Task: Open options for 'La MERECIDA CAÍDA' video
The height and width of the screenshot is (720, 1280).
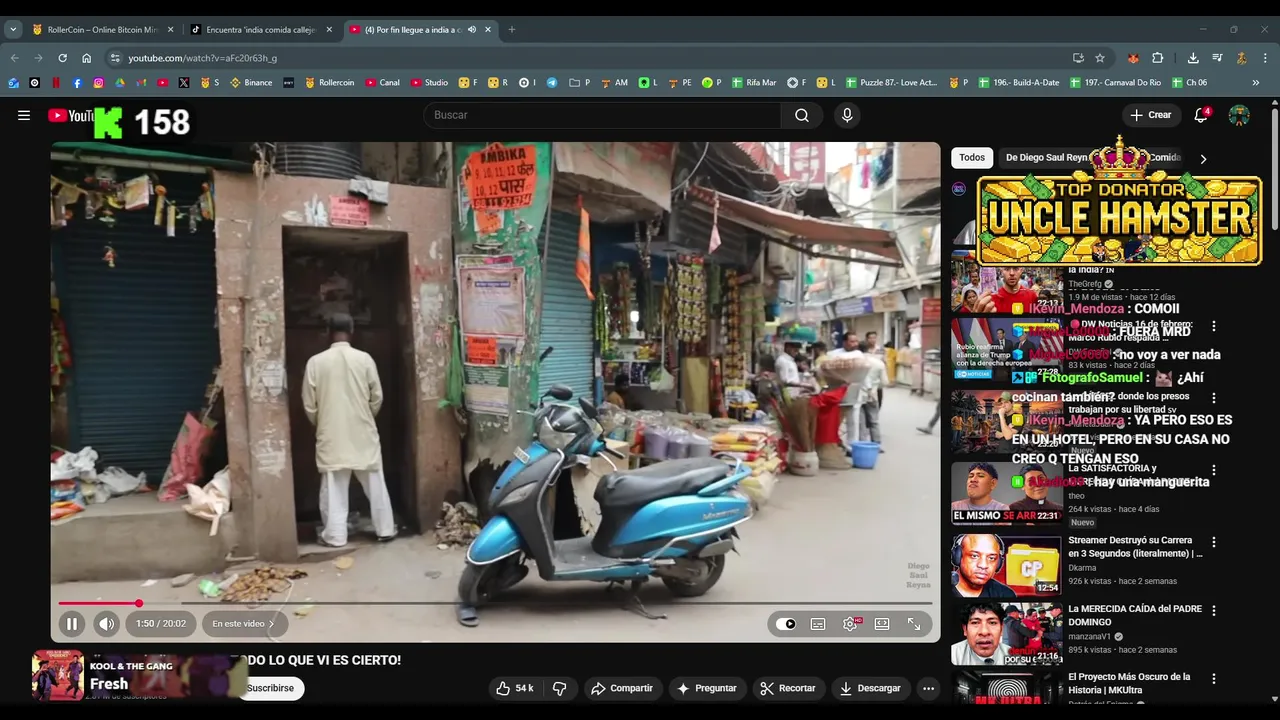Action: 1214,610
